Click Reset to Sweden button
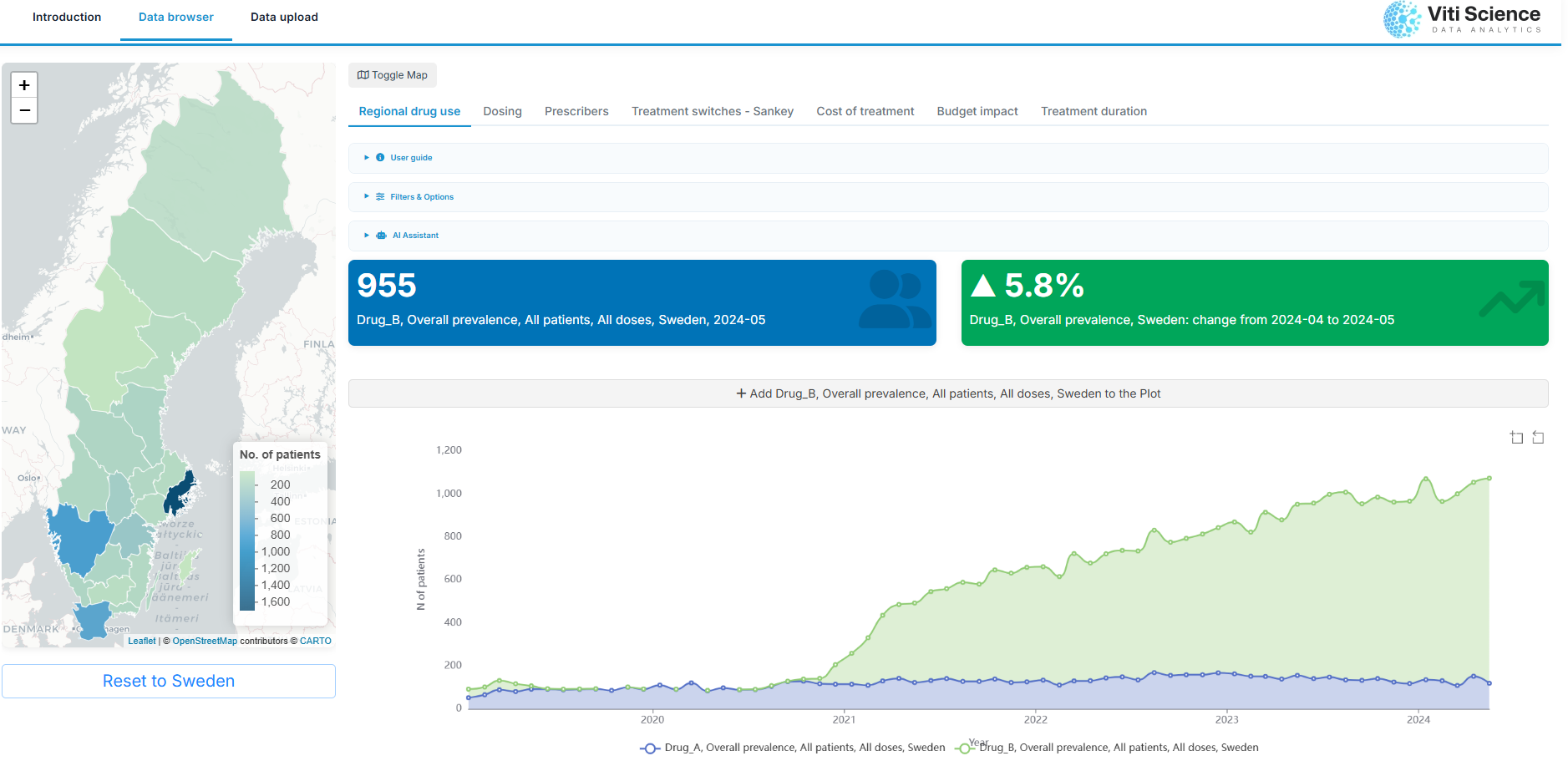The height and width of the screenshot is (761, 1568). 169,682
